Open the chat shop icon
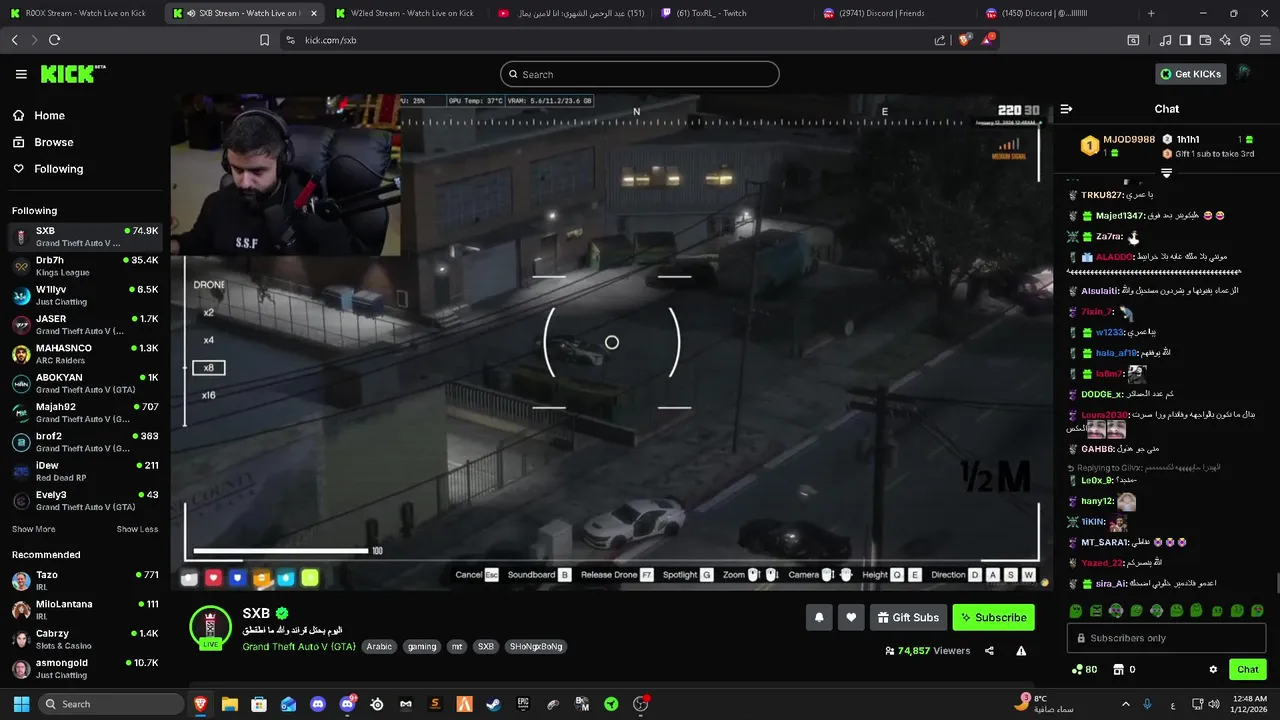 coord(1119,670)
